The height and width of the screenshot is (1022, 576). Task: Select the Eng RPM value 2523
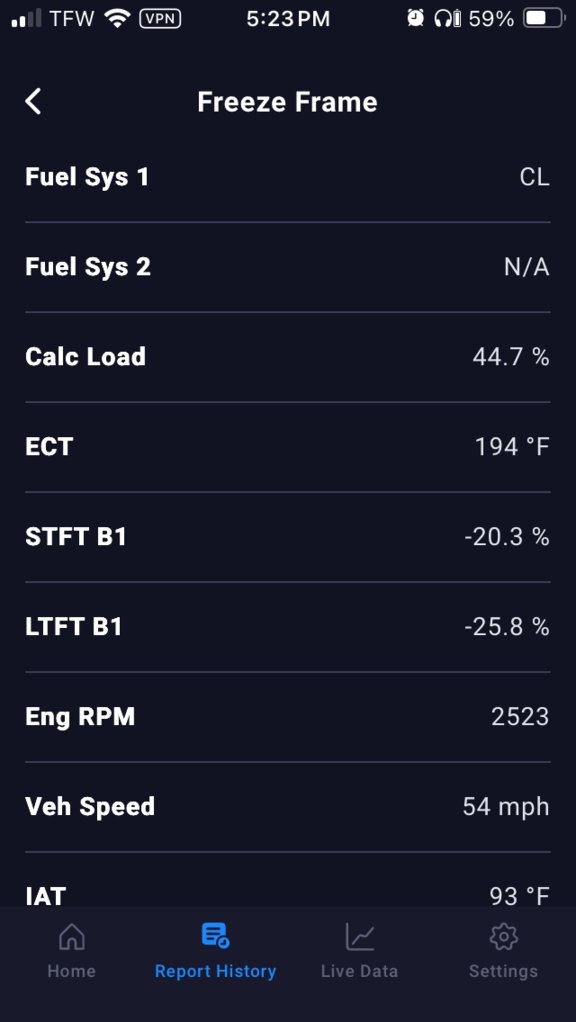point(520,717)
